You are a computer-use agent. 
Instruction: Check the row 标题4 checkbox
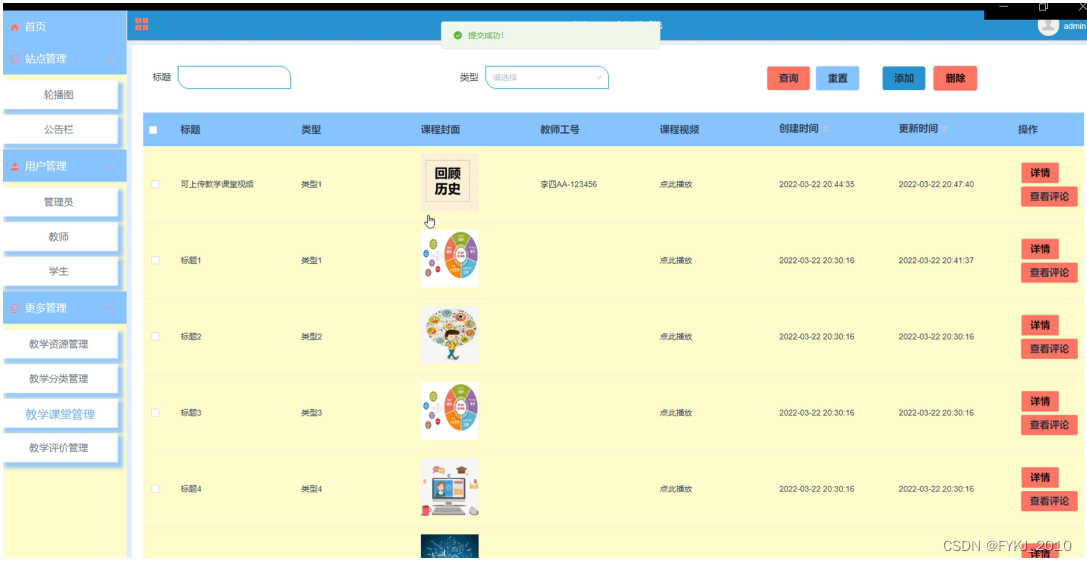pos(155,489)
